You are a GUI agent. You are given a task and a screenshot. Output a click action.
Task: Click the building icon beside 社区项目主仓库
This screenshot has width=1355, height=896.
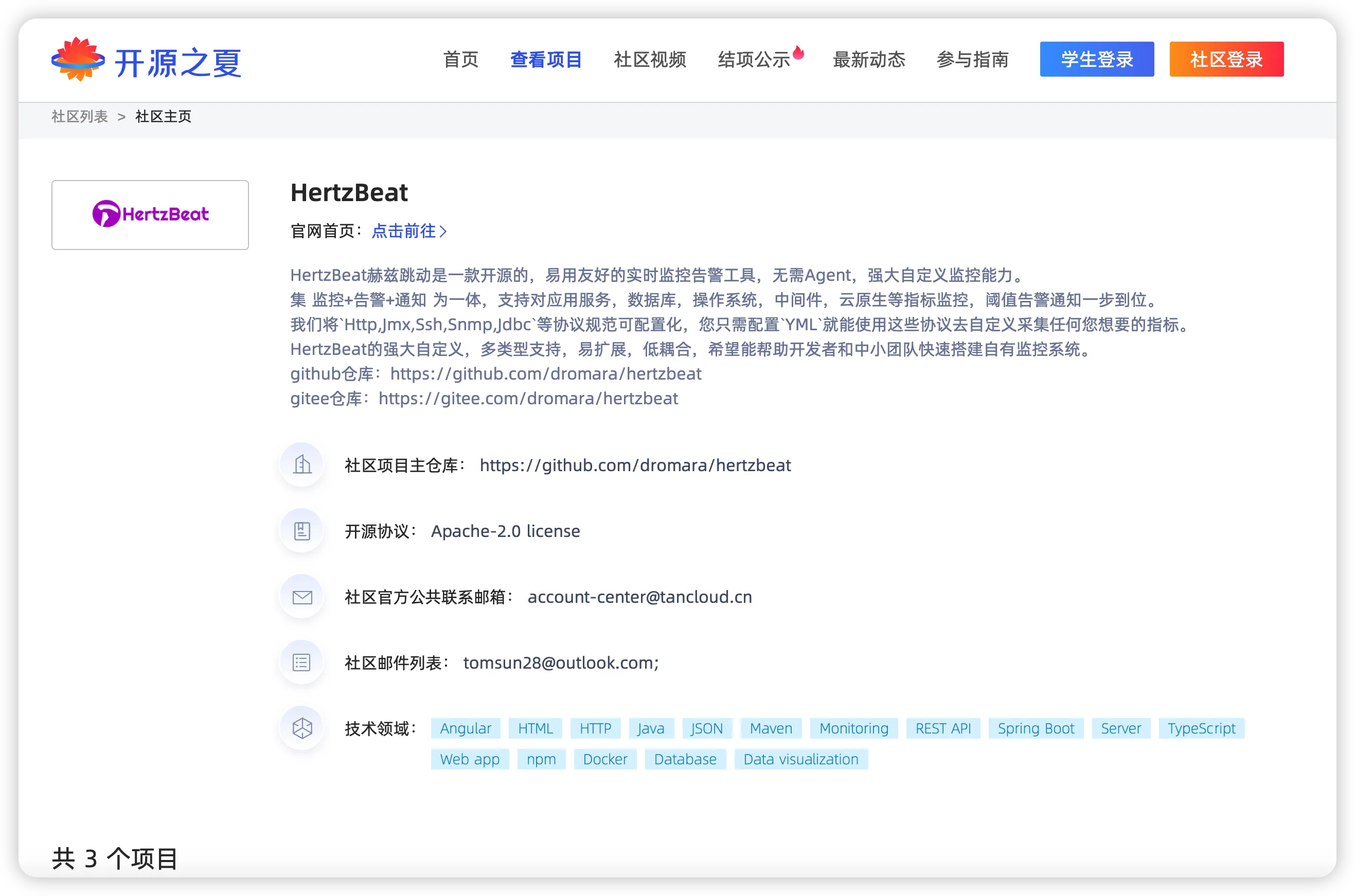[x=302, y=464]
